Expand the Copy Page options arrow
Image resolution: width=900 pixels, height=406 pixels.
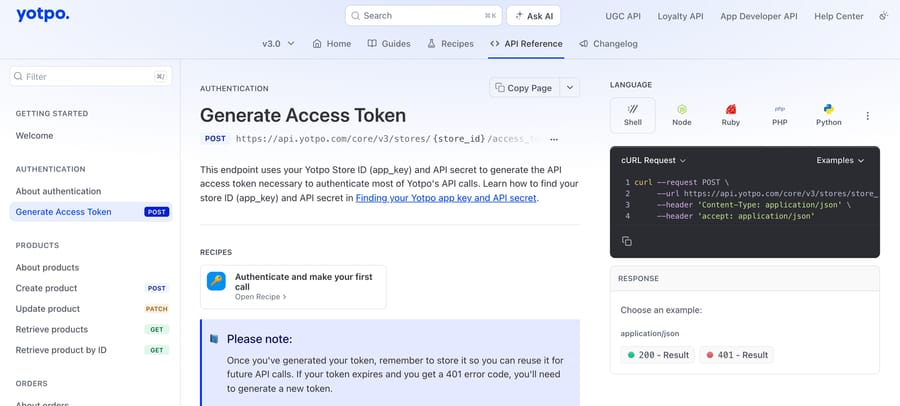[x=570, y=88]
